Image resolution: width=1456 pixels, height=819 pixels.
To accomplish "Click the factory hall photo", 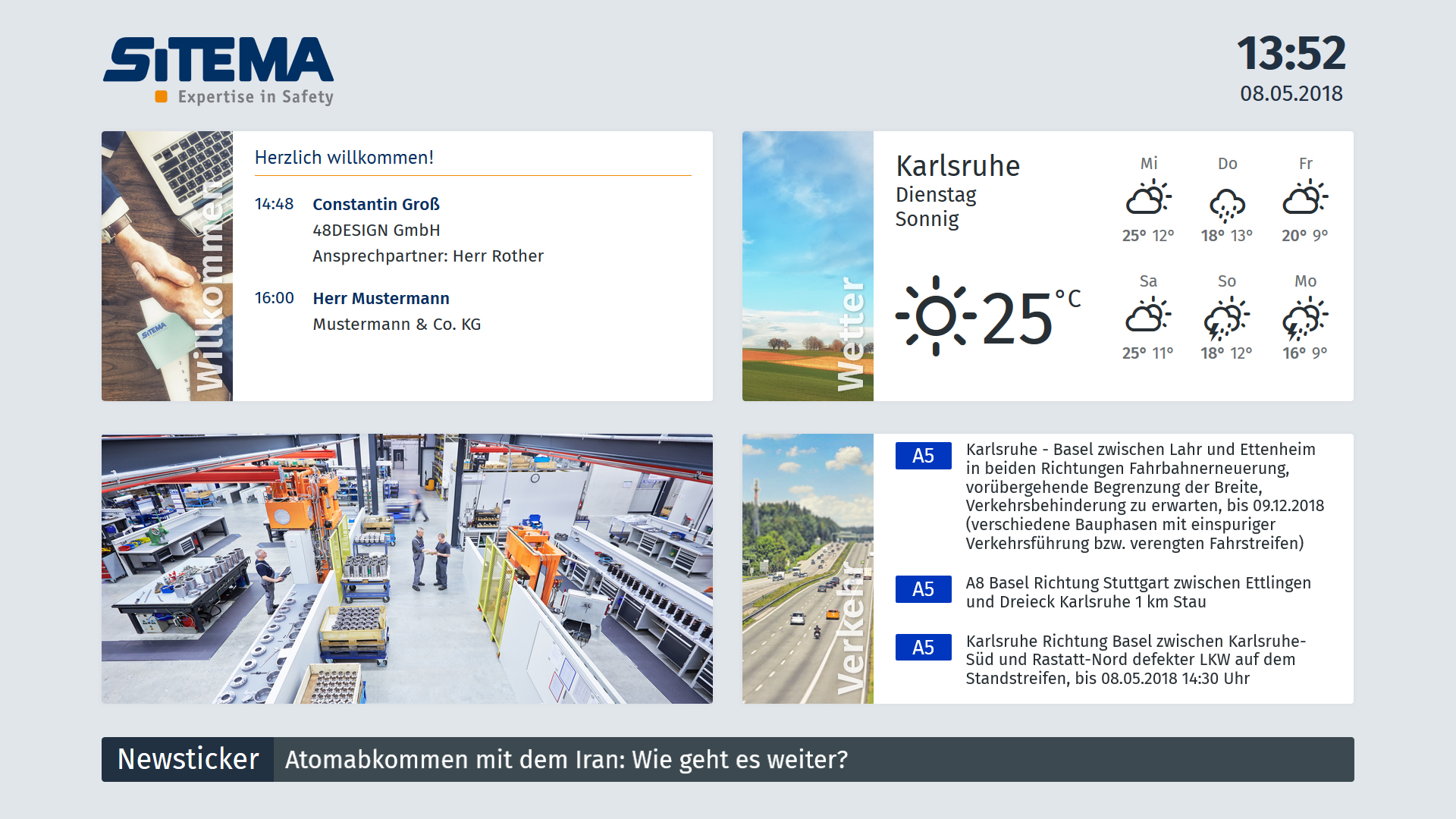I will pos(407,569).
